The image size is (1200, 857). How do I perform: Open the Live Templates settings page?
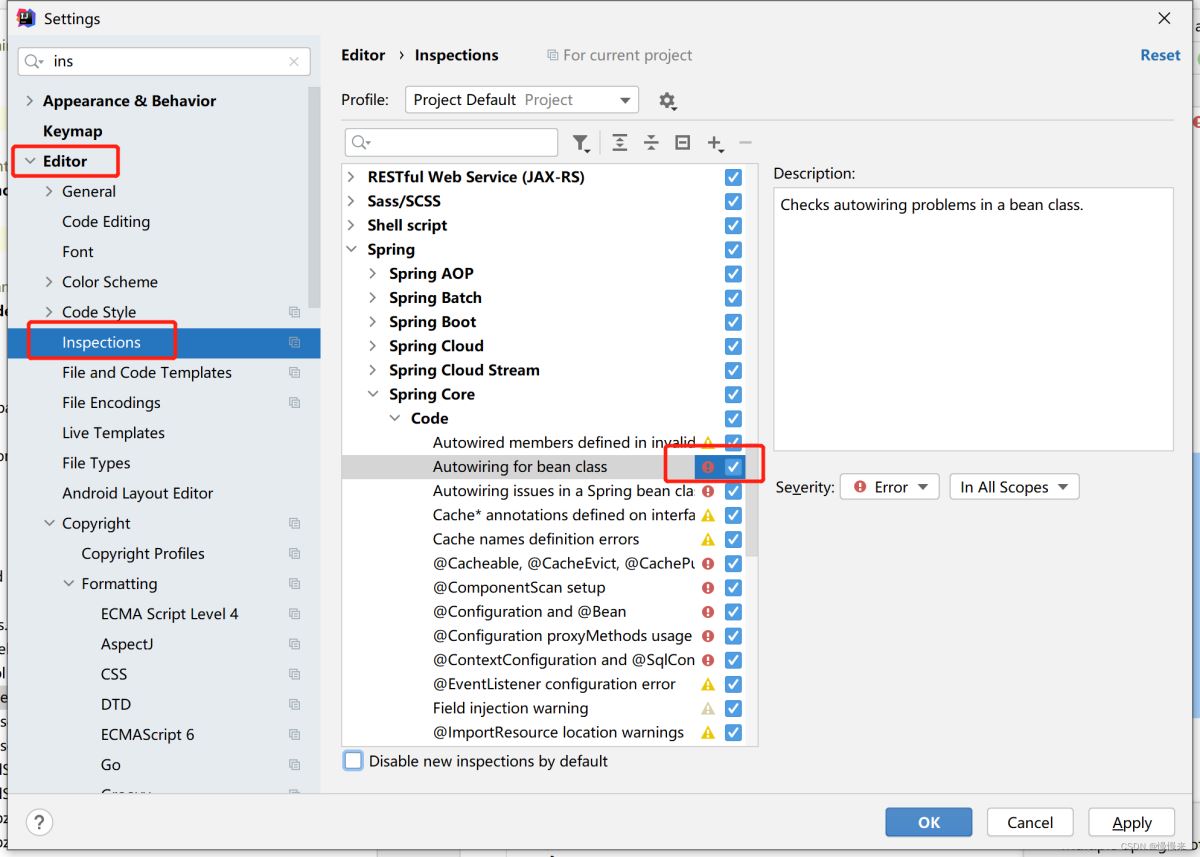(113, 433)
